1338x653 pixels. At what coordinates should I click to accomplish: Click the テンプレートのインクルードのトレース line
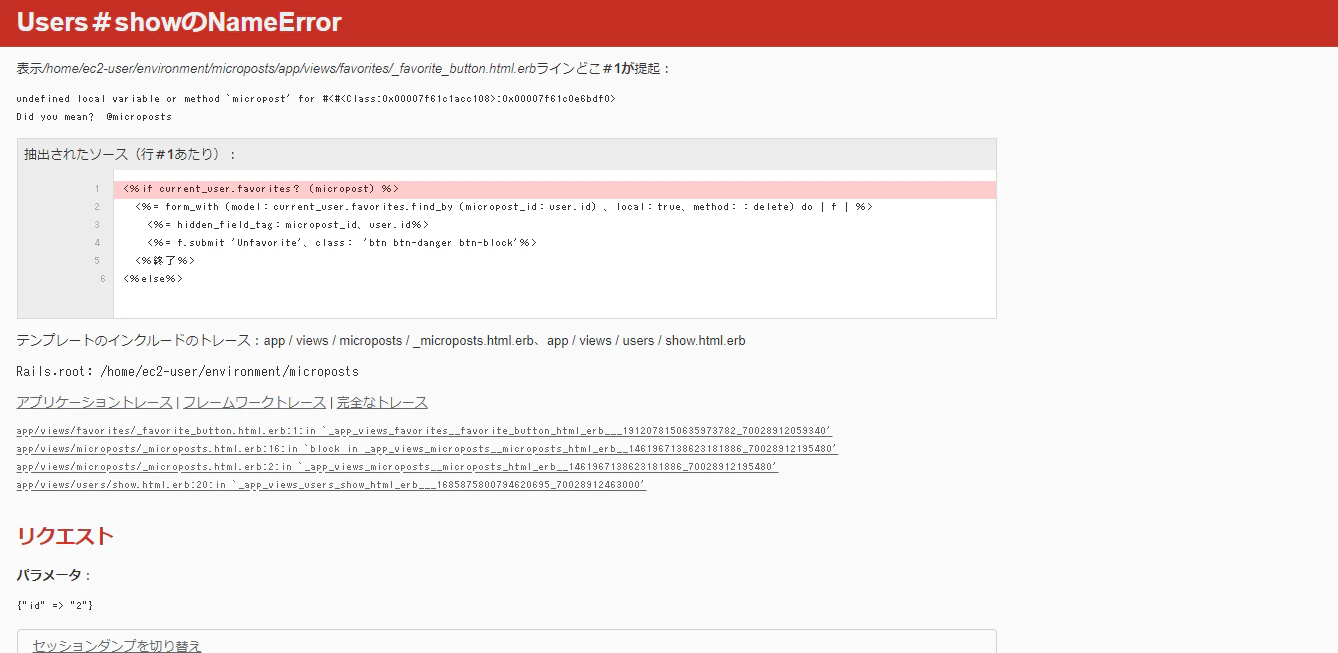pos(381,340)
